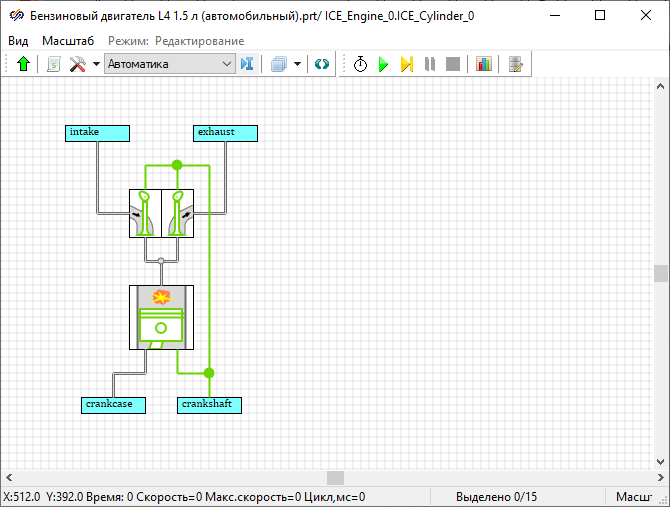
Task: Pause the simulation
Action: coord(430,64)
